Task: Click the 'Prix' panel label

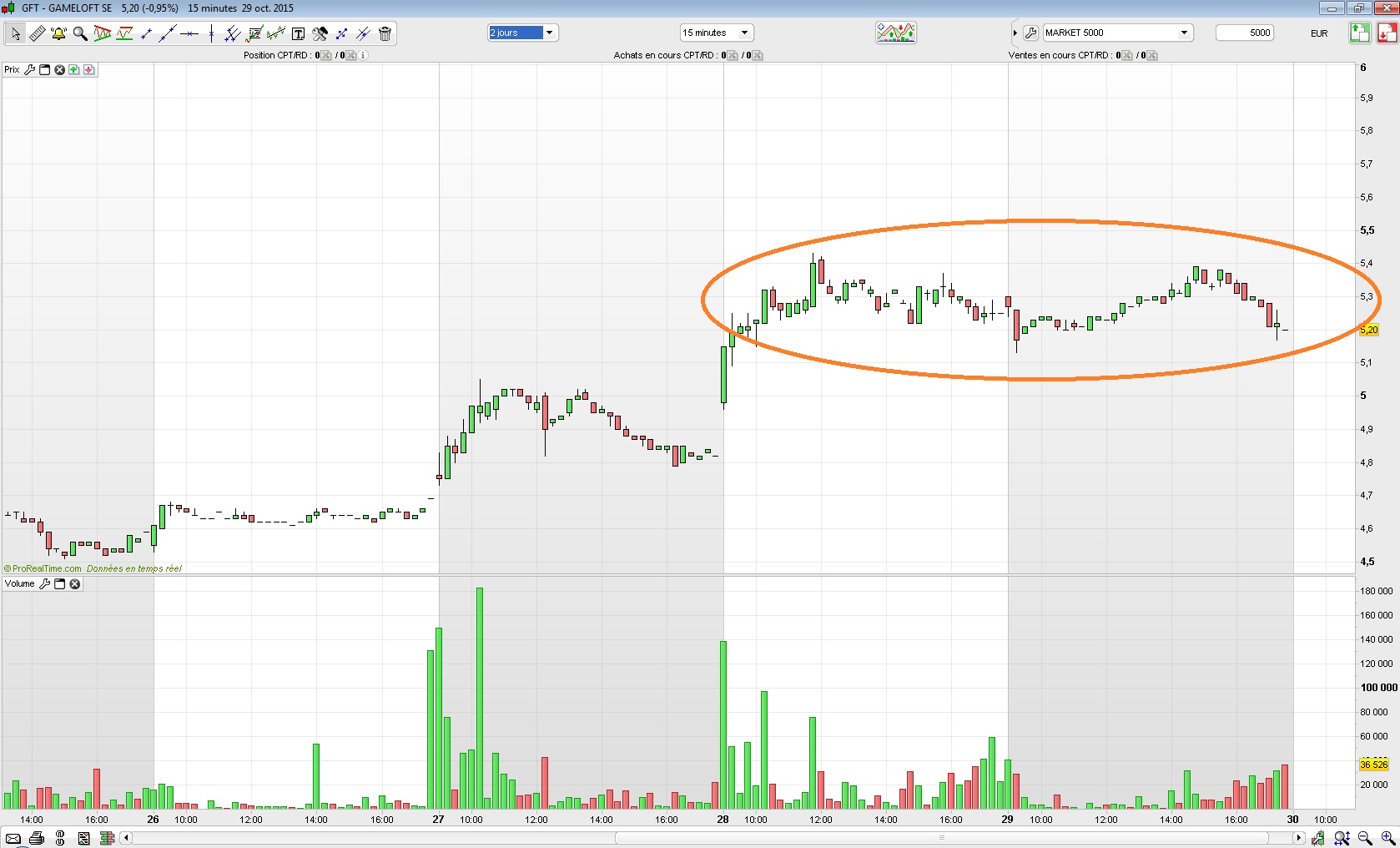Action: [12, 70]
